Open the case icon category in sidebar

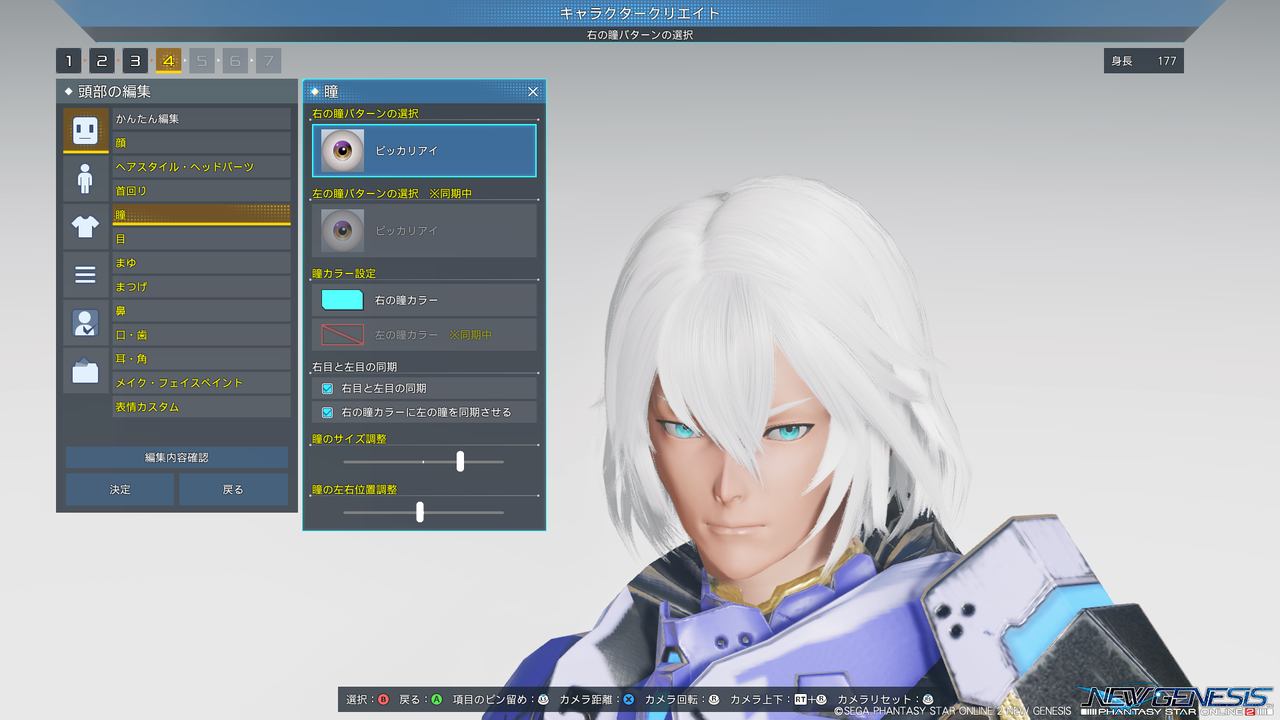coord(85,371)
